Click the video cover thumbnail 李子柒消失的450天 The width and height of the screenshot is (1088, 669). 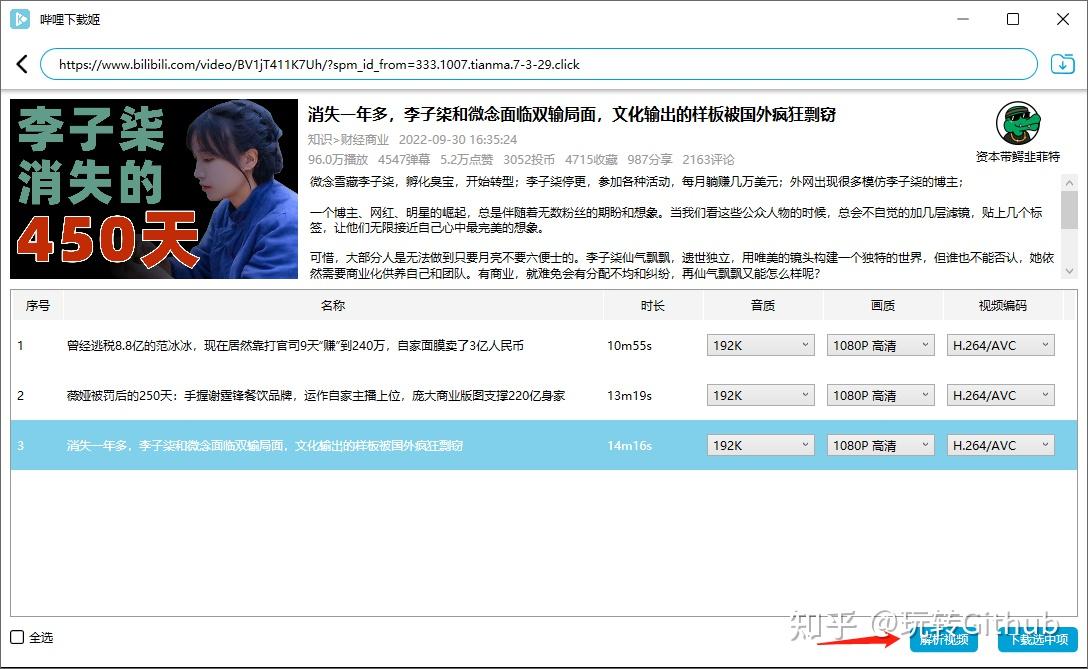(154, 189)
